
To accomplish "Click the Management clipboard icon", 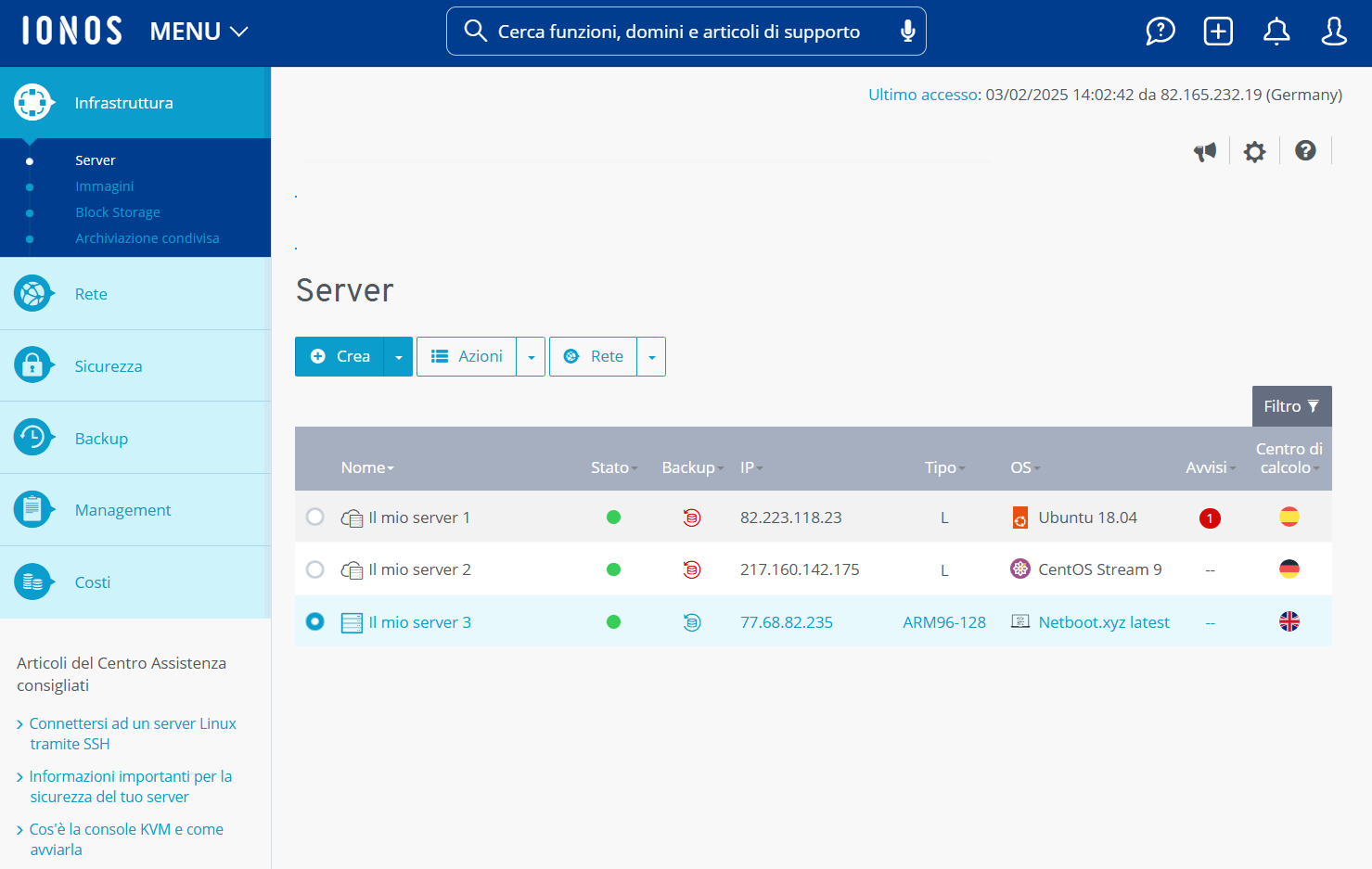I will coord(32,509).
